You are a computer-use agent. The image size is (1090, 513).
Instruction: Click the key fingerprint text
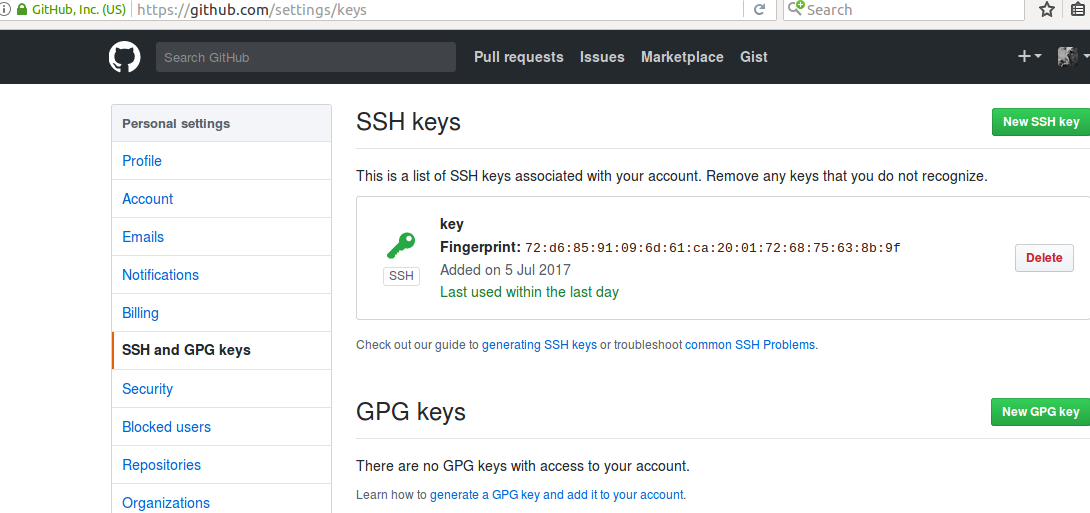(713, 248)
